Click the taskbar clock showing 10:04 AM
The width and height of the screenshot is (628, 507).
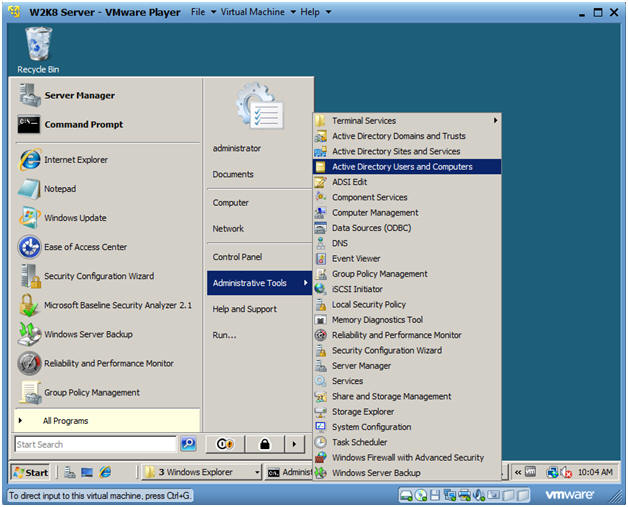click(x=595, y=472)
